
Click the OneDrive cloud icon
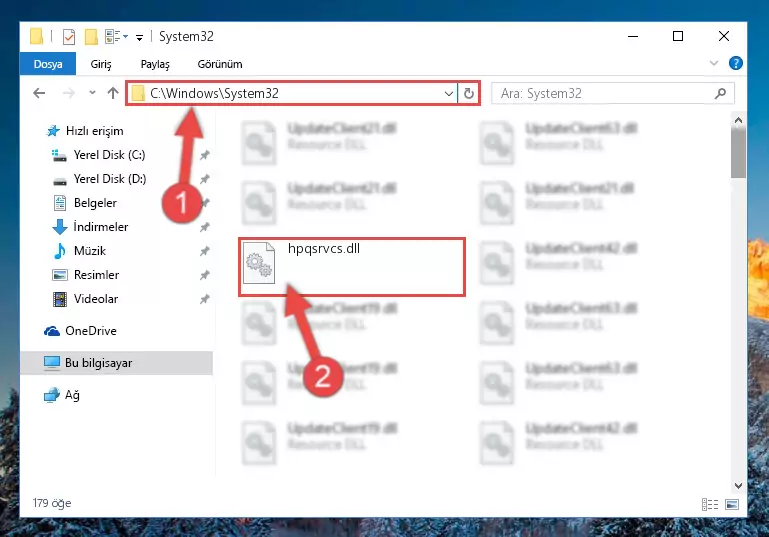tap(51, 332)
